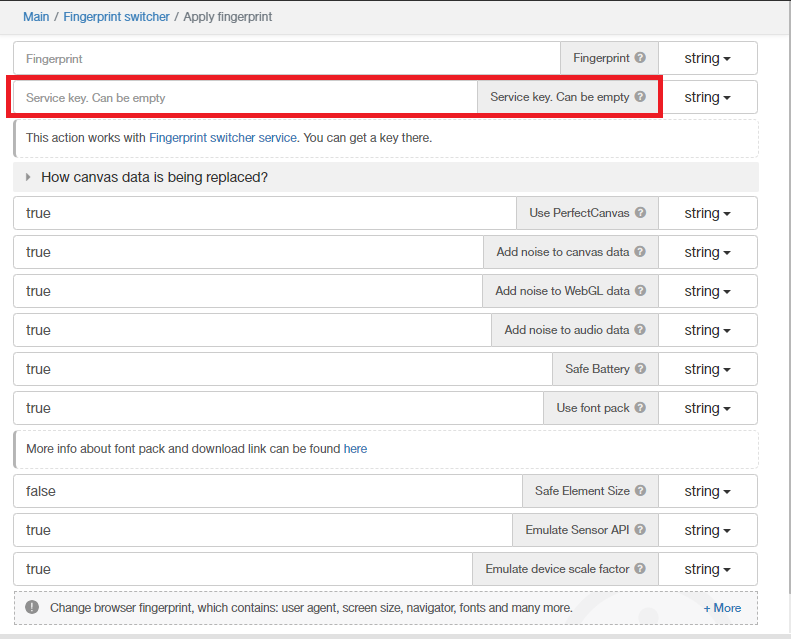Go to Main in the breadcrumb
Image resolution: width=791 pixels, height=639 pixels.
(x=36, y=17)
